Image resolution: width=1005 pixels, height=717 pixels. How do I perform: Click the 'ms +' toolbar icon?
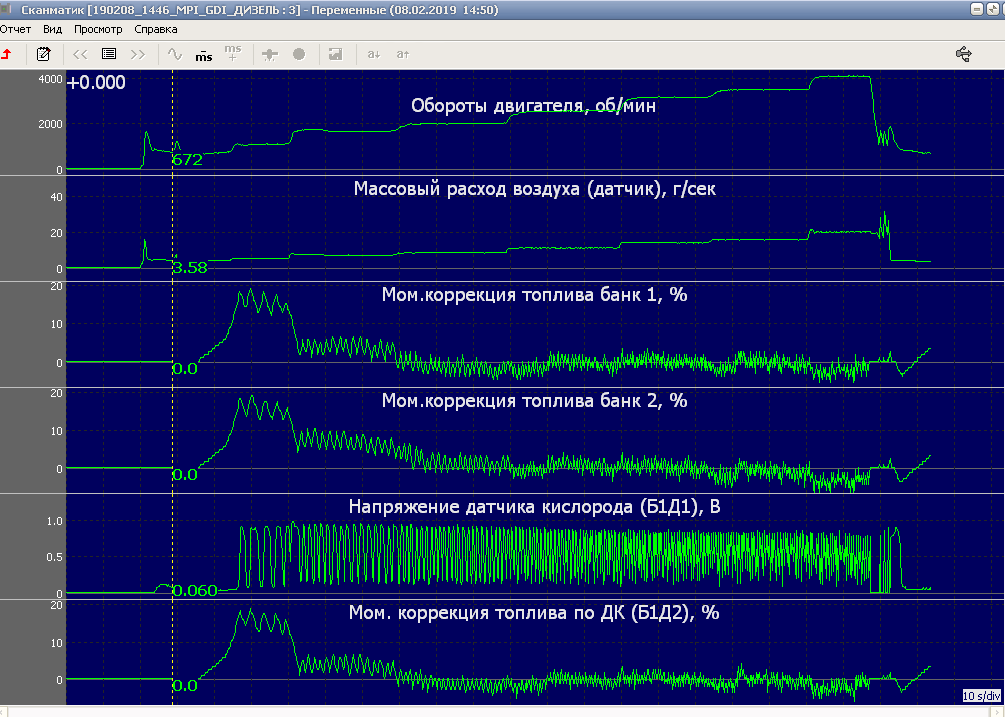(x=232, y=54)
